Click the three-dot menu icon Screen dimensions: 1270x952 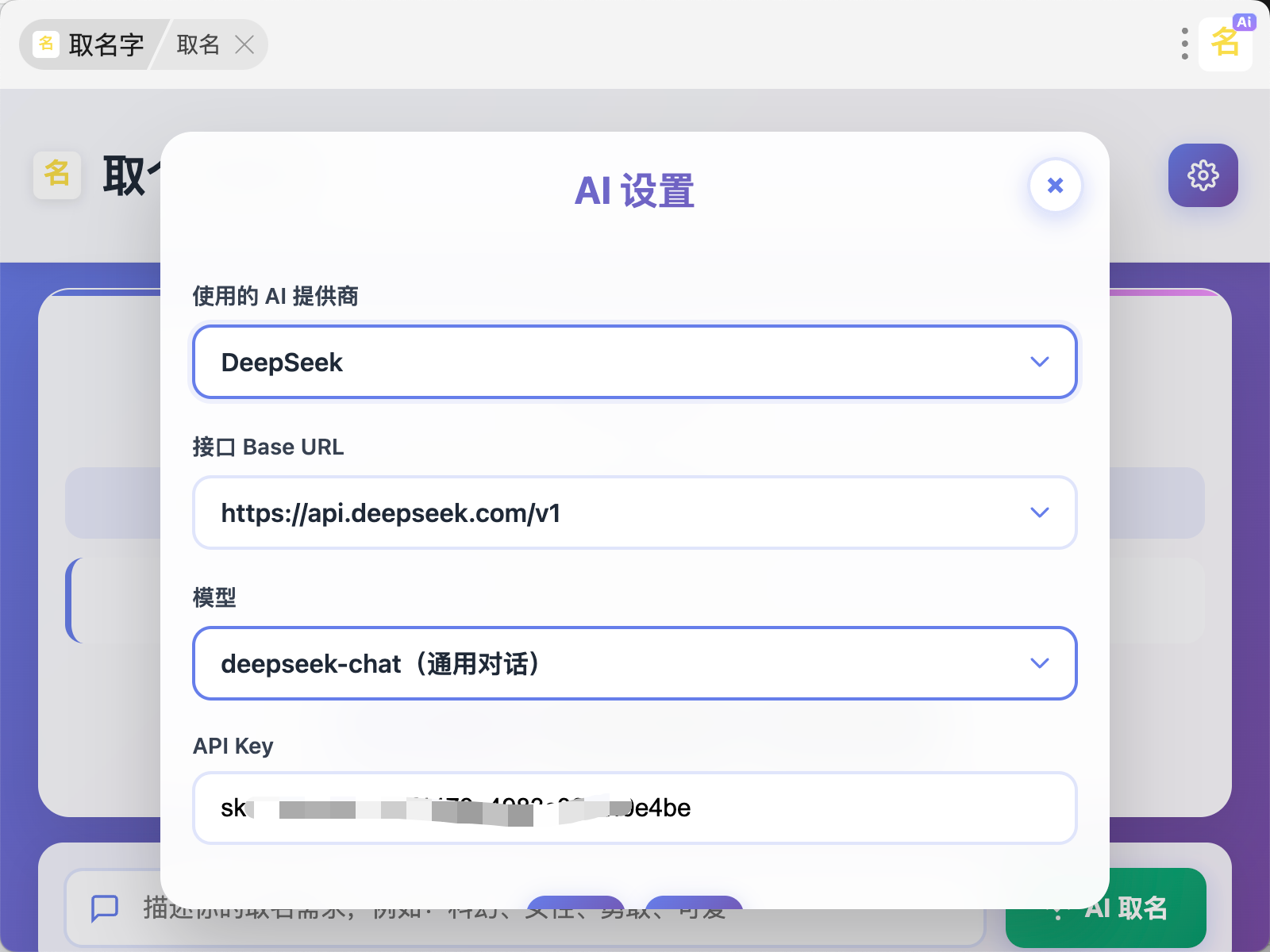[x=1184, y=44]
